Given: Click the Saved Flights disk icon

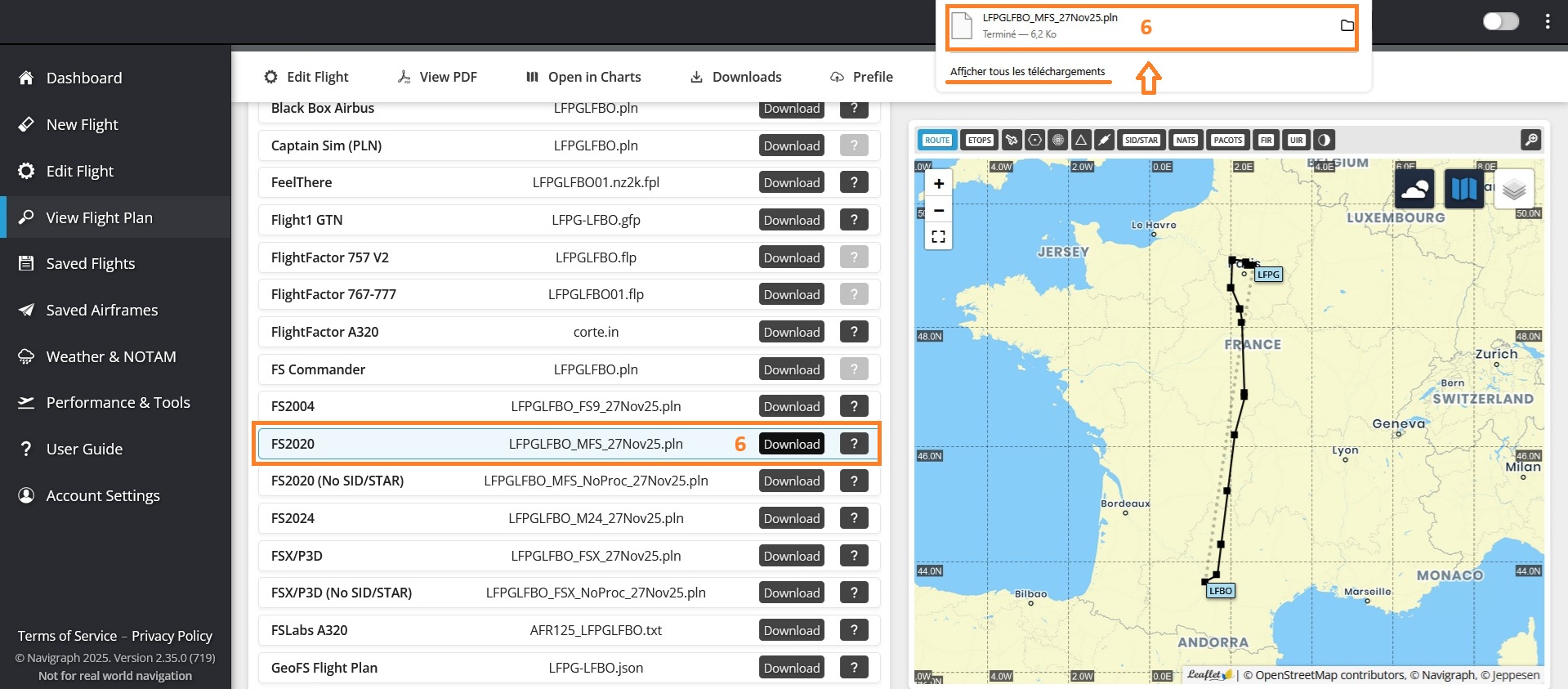Looking at the screenshot, I should pos(26,263).
